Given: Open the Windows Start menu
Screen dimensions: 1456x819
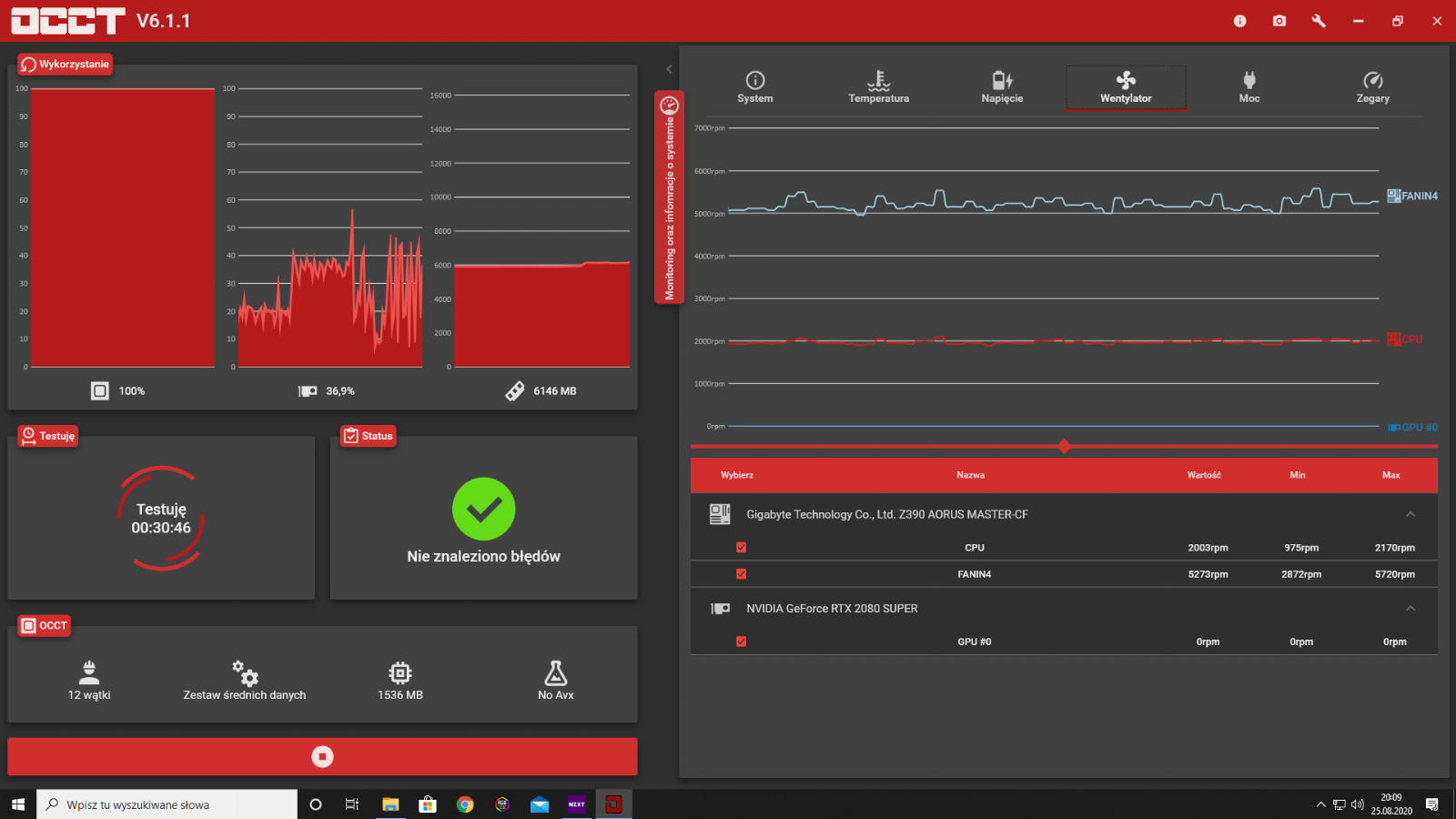Looking at the screenshot, I should 18,804.
